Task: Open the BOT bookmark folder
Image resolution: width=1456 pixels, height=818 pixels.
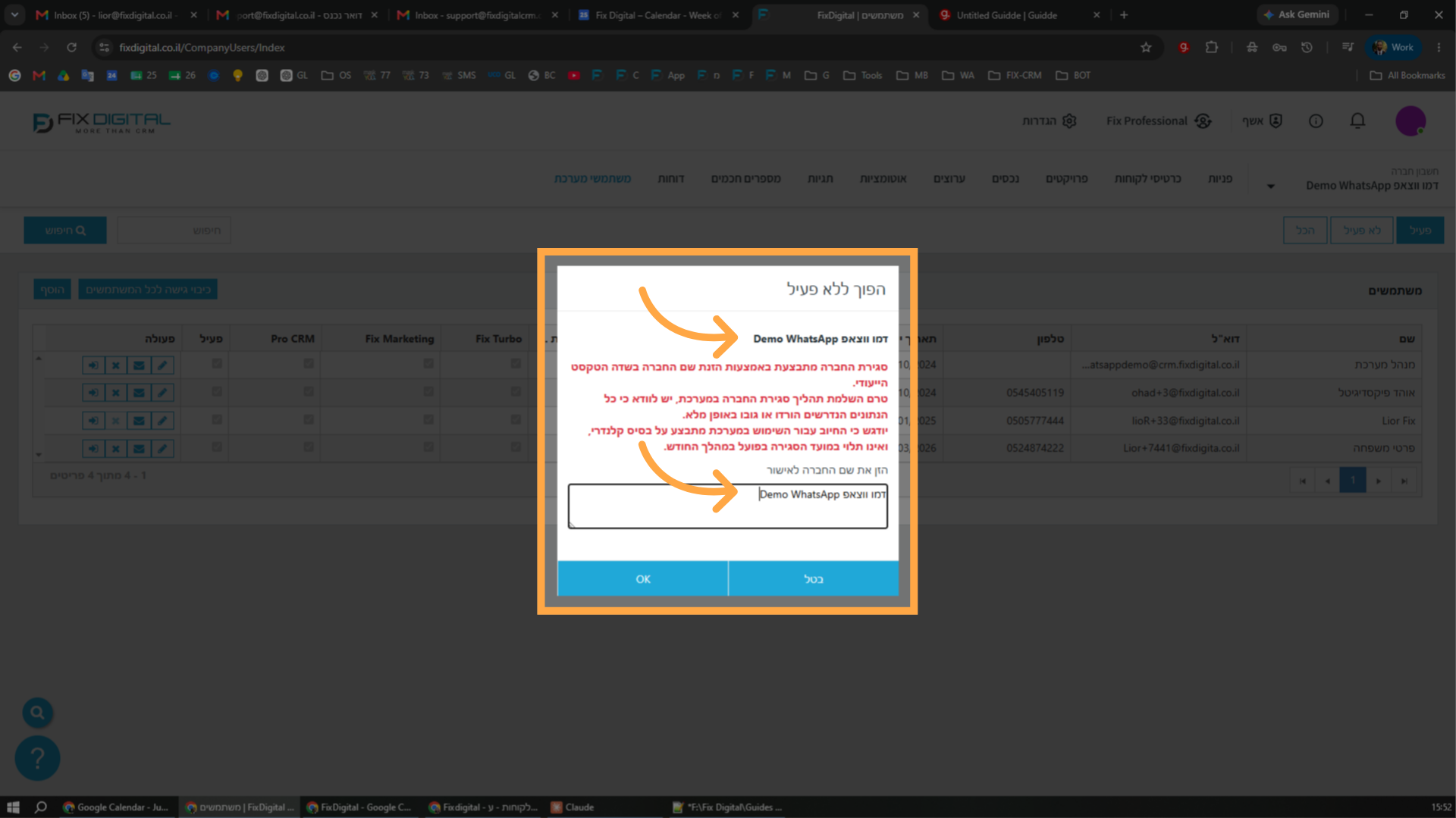Action: pyautogui.click(x=1073, y=76)
